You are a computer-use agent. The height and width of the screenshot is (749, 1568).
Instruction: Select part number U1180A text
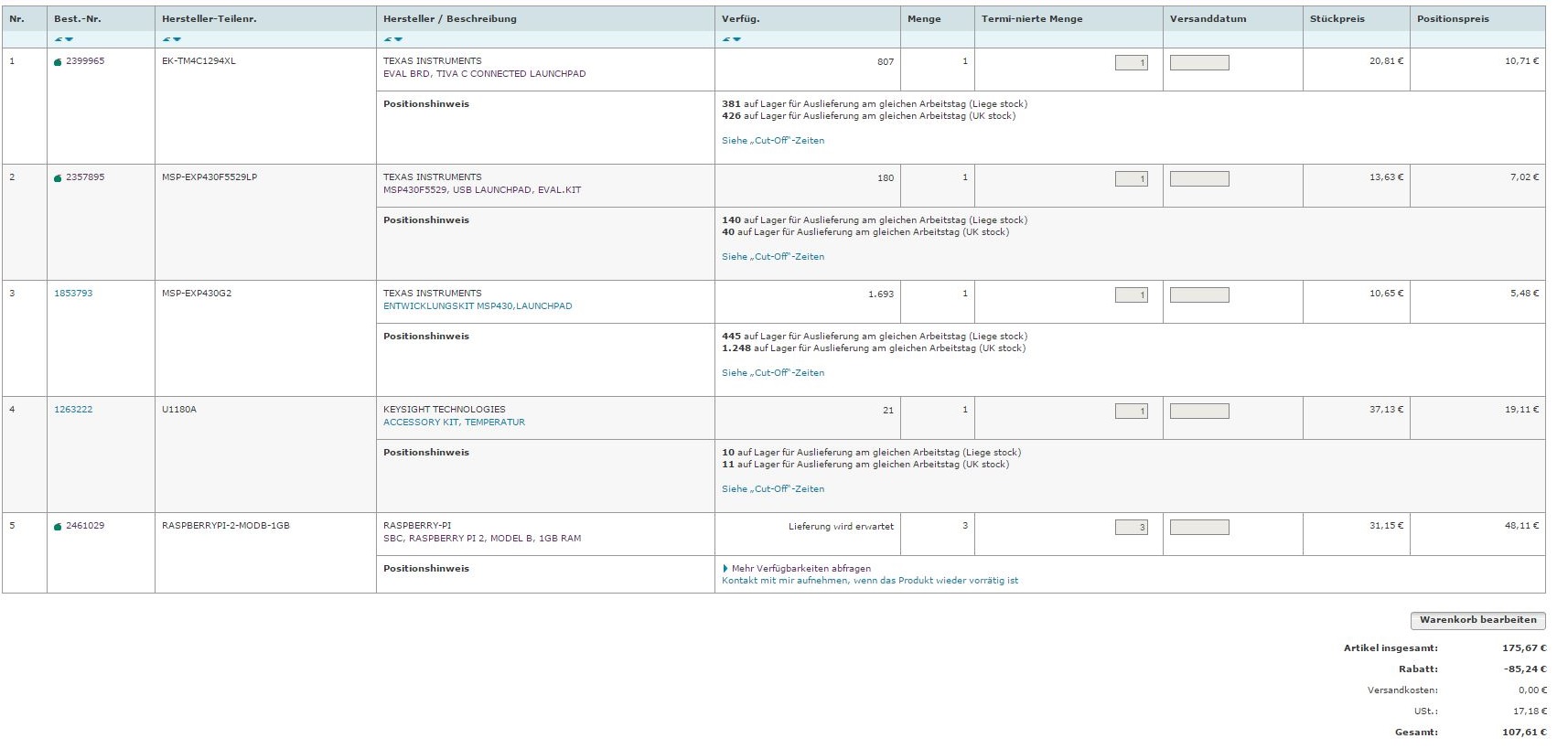tap(179, 410)
